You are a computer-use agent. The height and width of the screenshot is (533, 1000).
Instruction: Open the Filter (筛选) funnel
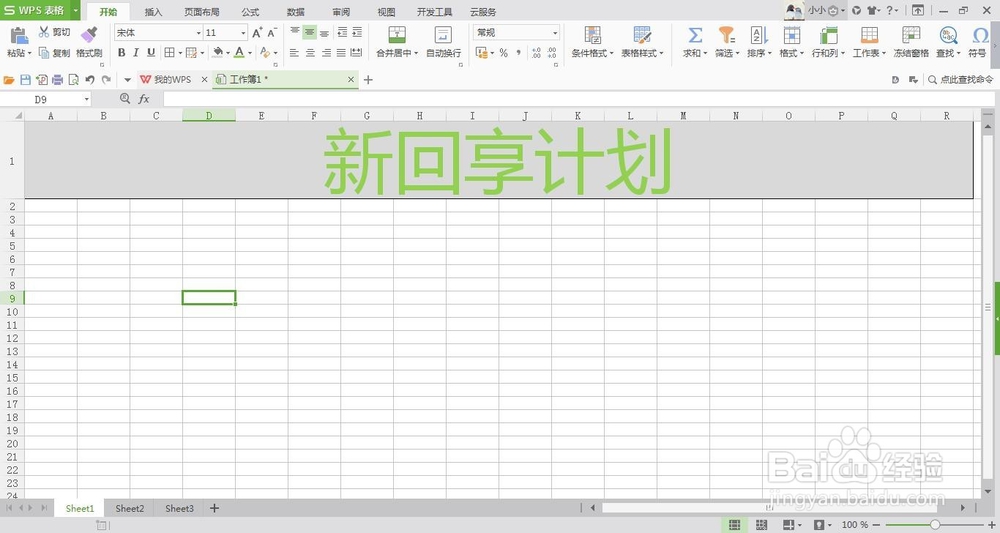pos(726,35)
